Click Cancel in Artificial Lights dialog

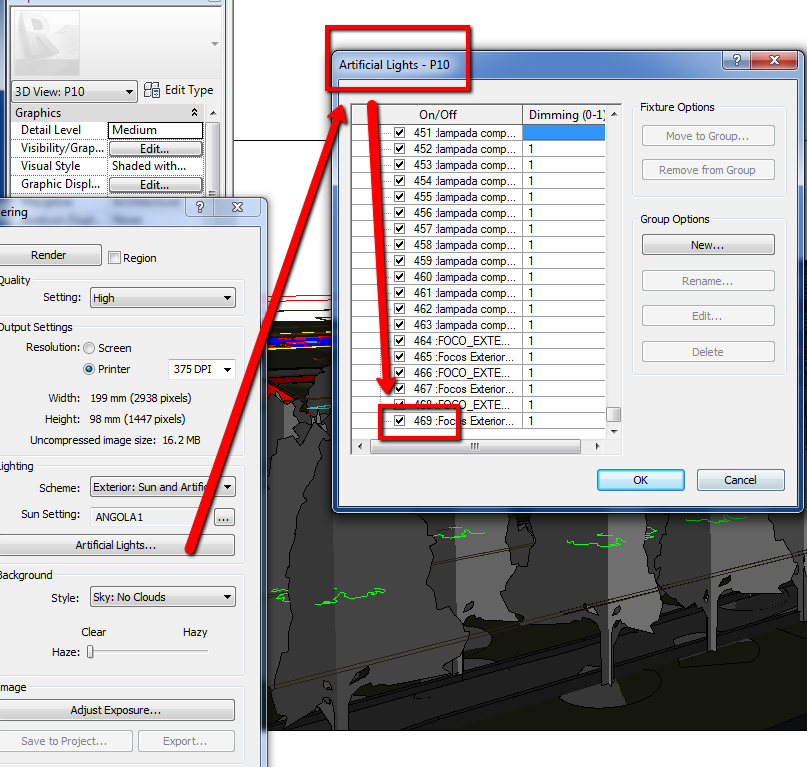tap(741, 480)
